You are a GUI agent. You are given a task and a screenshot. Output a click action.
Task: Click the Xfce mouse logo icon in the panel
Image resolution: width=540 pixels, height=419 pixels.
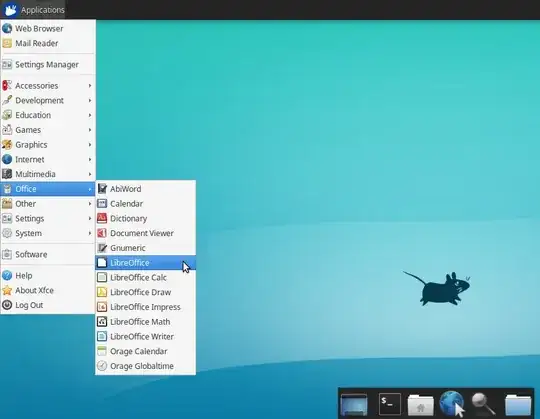(10, 10)
